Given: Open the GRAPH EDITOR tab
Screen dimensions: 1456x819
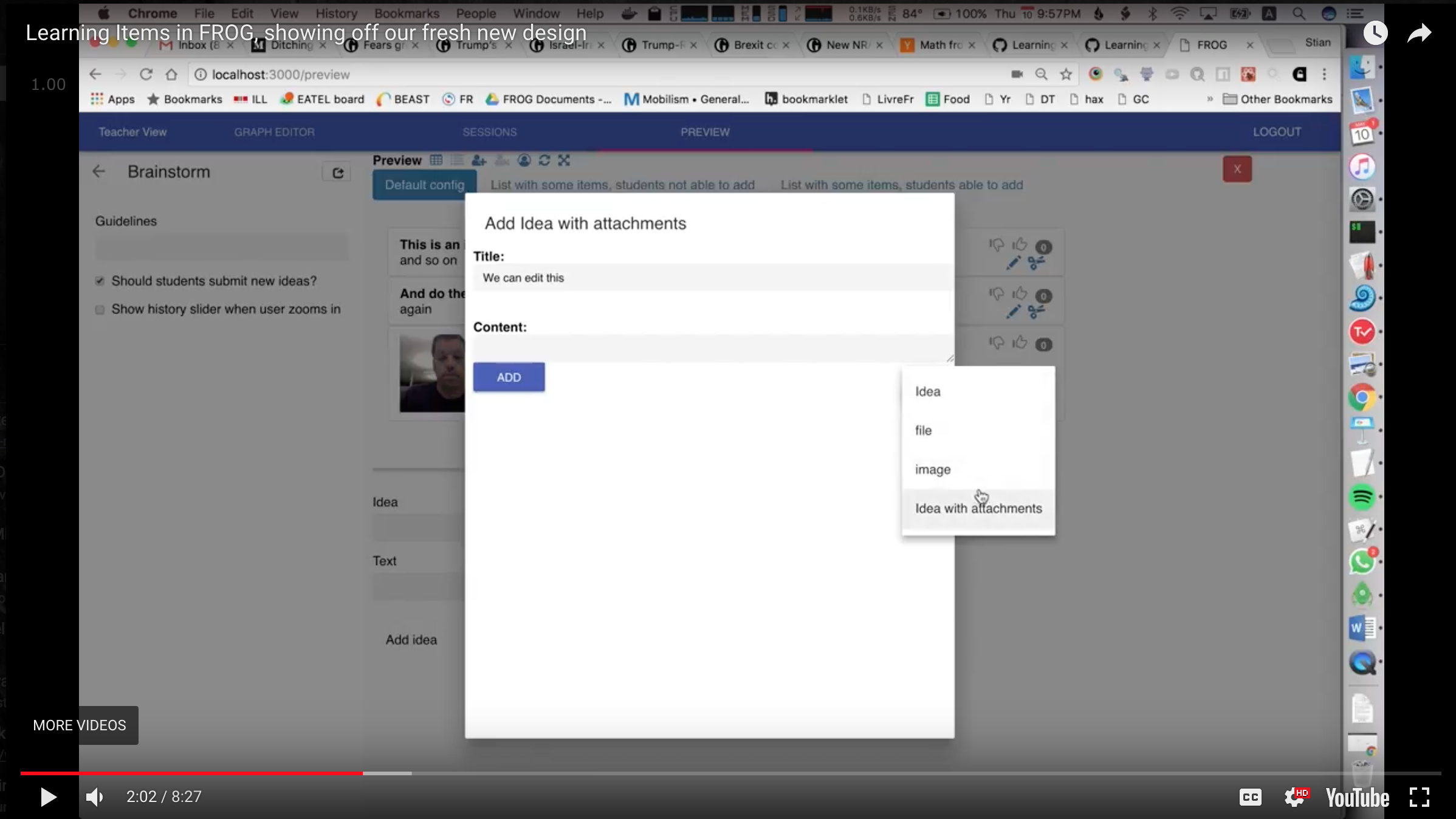Looking at the screenshot, I should [x=274, y=132].
